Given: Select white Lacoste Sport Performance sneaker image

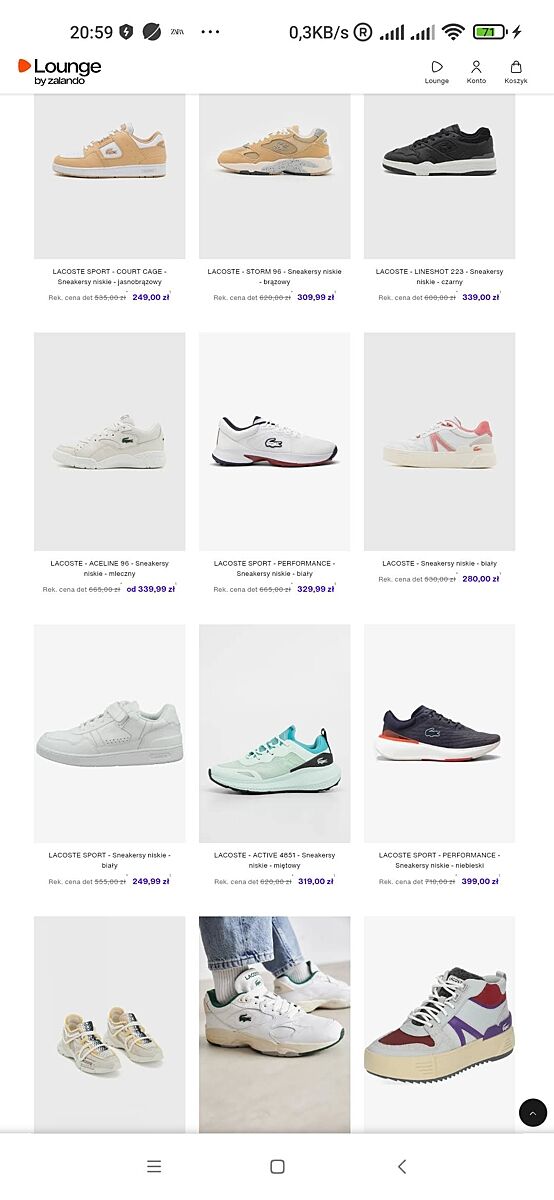Looking at the screenshot, I should tap(275, 442).
